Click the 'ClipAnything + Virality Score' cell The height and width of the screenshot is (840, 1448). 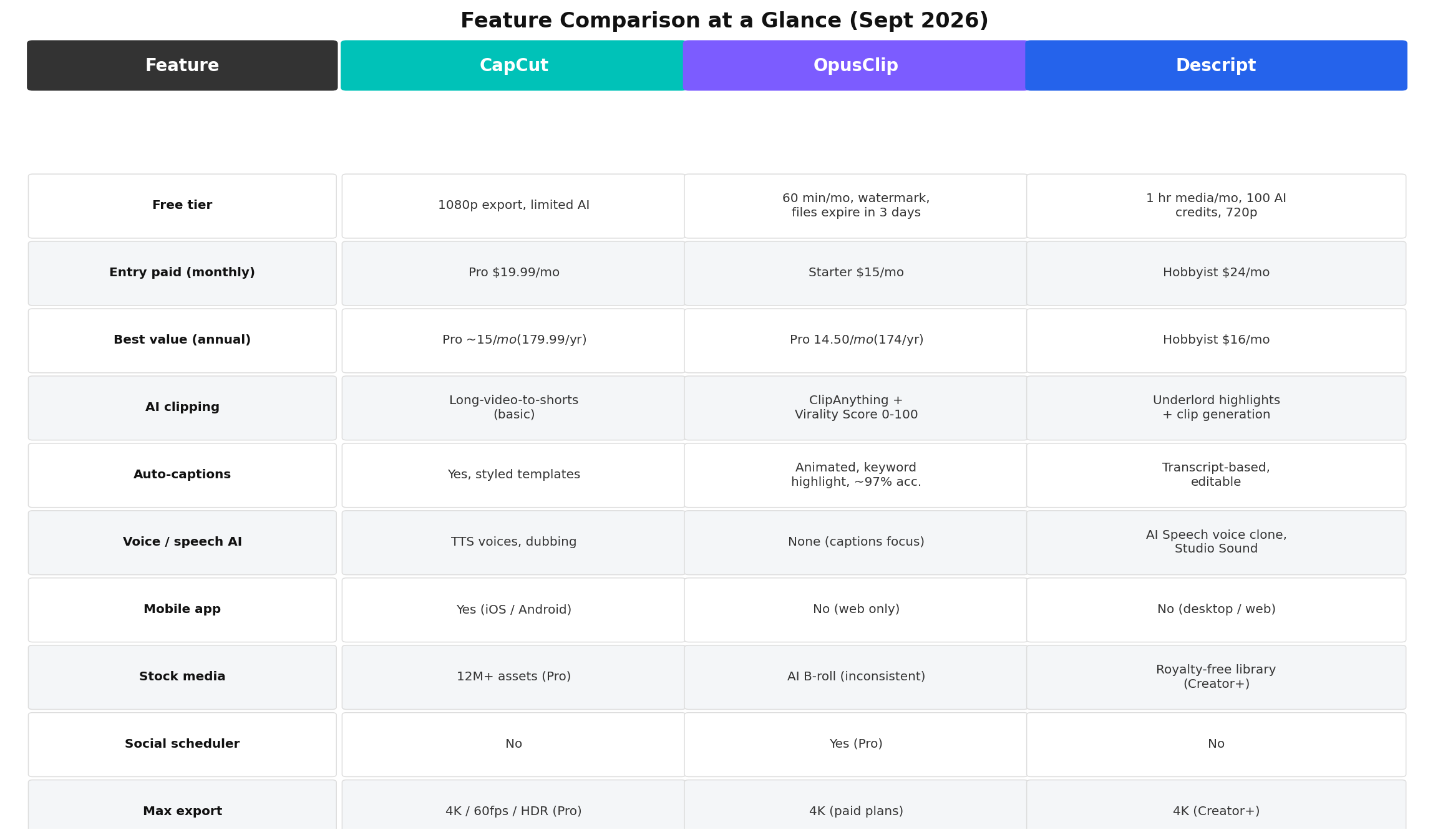click(856, 408)
